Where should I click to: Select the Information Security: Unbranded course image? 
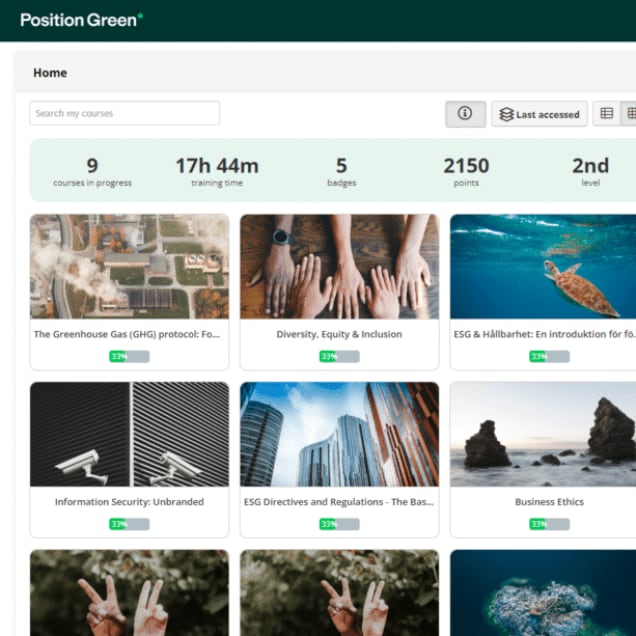(x=129, y=434)
